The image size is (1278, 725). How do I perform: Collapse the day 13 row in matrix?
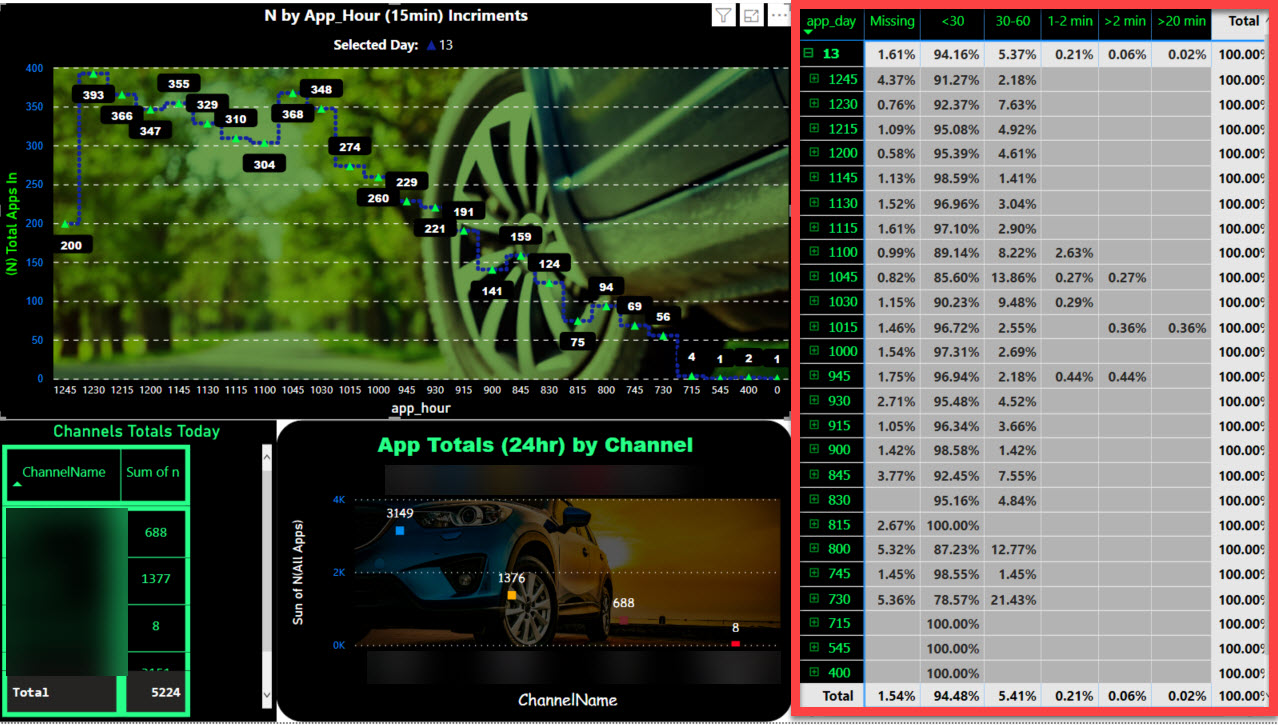[808, 53]
